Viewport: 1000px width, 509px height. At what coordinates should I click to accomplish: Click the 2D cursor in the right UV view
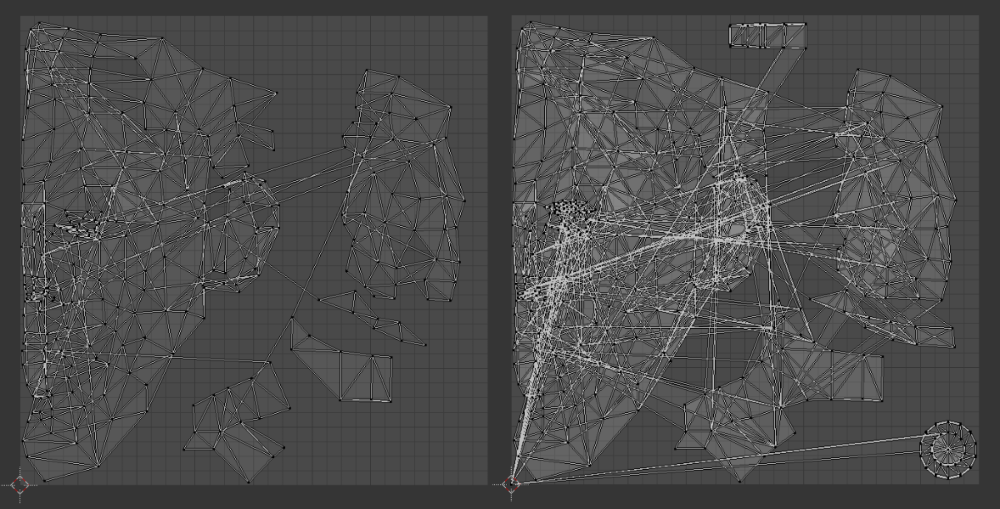(x=511, y=484)
